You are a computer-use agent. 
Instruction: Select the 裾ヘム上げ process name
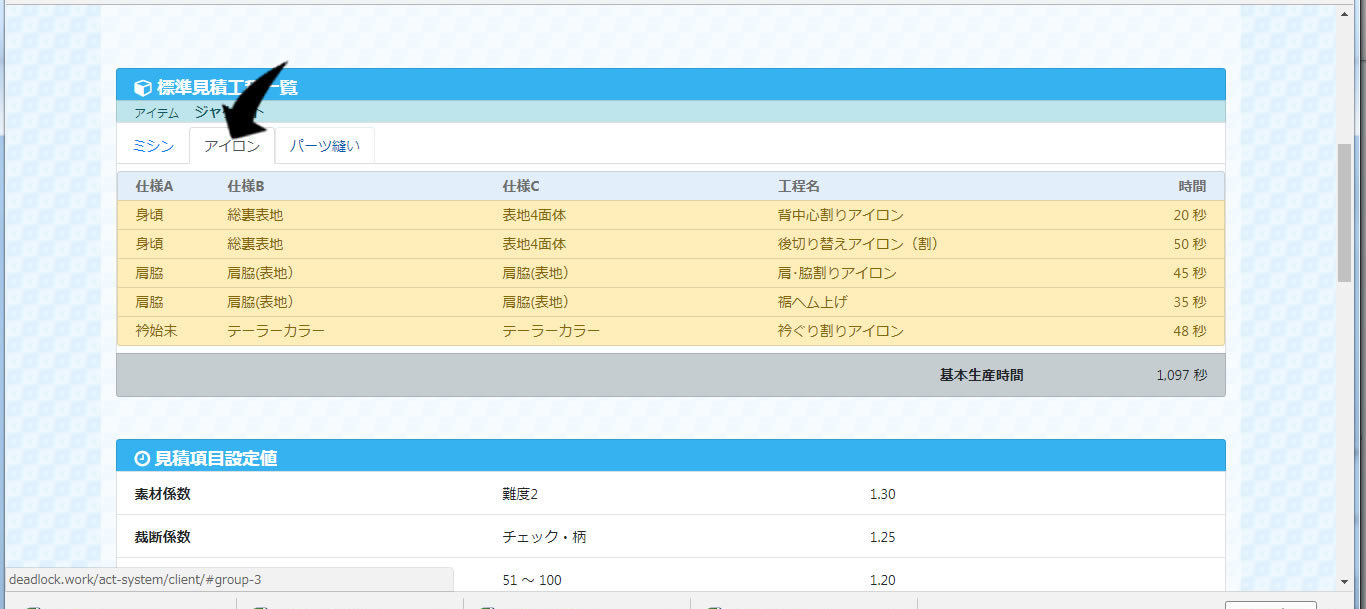click(812, 302)
